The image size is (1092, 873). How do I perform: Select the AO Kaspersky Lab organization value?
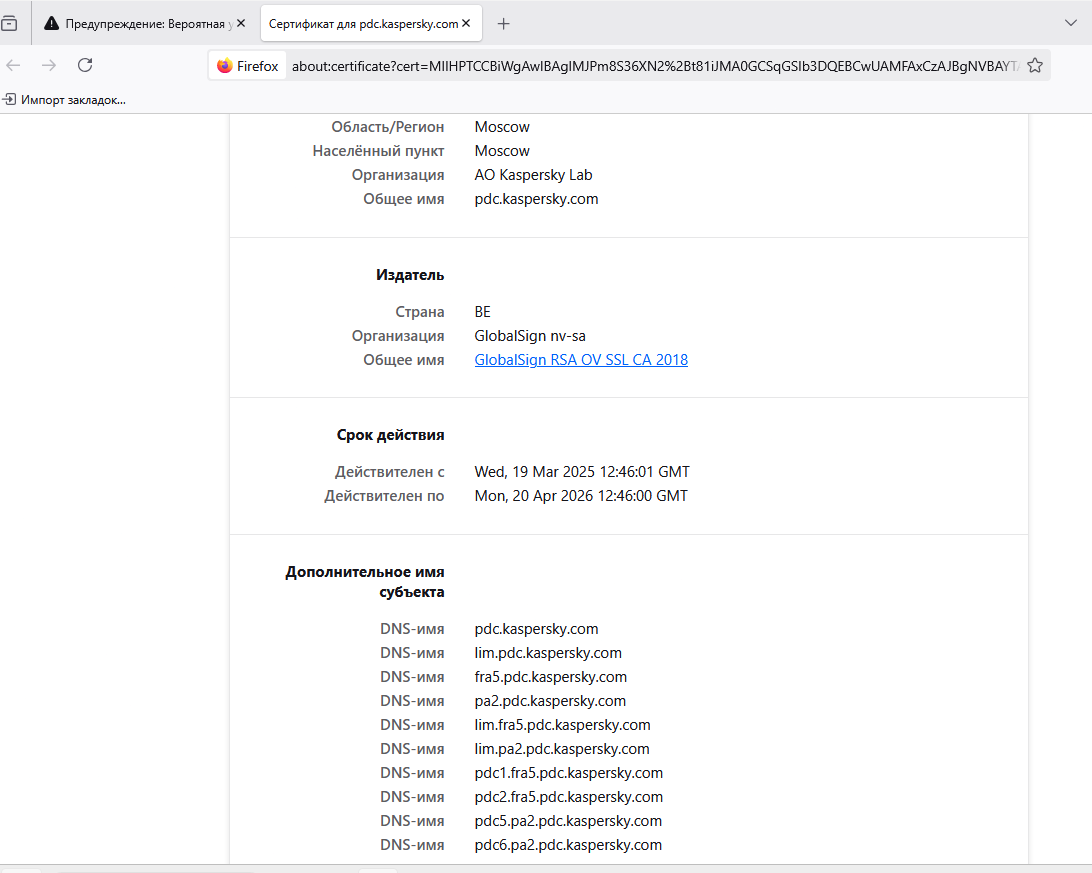coord(533,175)
